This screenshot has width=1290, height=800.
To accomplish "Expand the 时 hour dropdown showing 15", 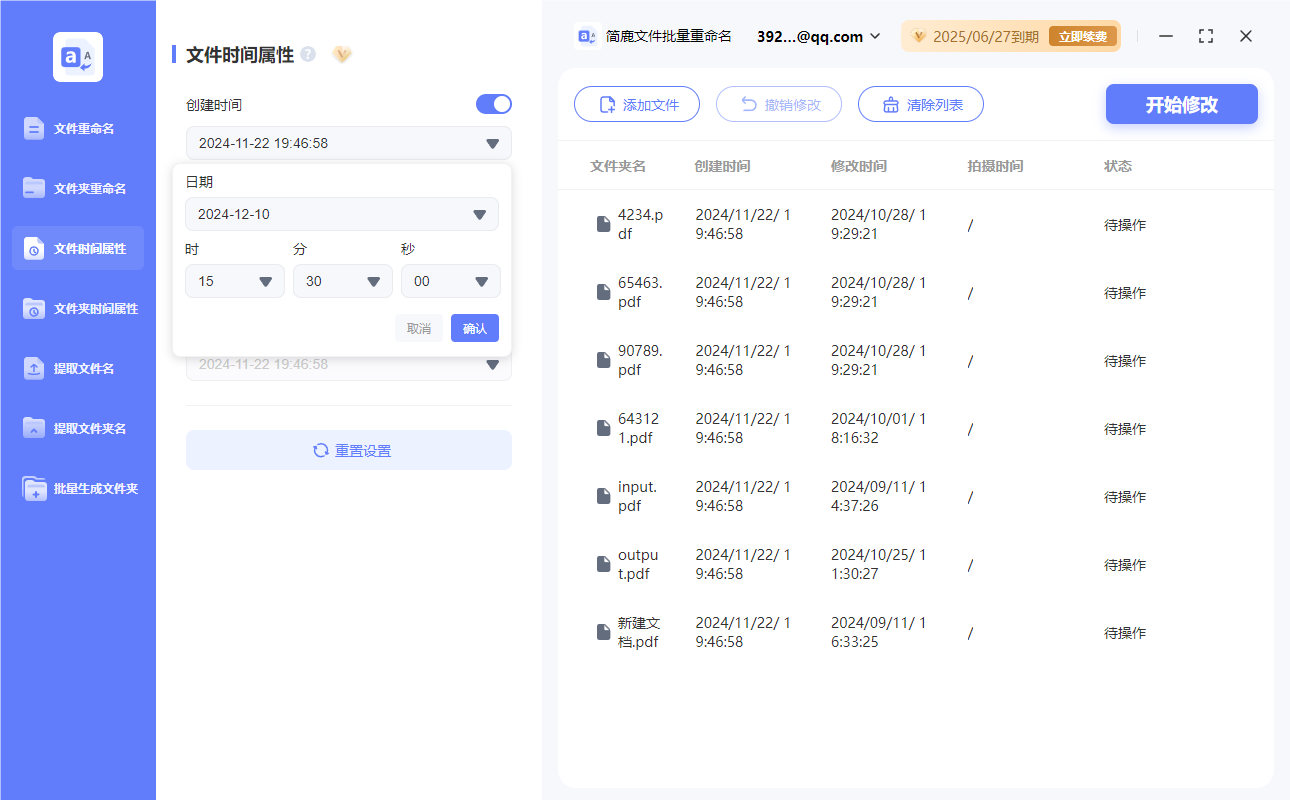I will tap(234, 281).
